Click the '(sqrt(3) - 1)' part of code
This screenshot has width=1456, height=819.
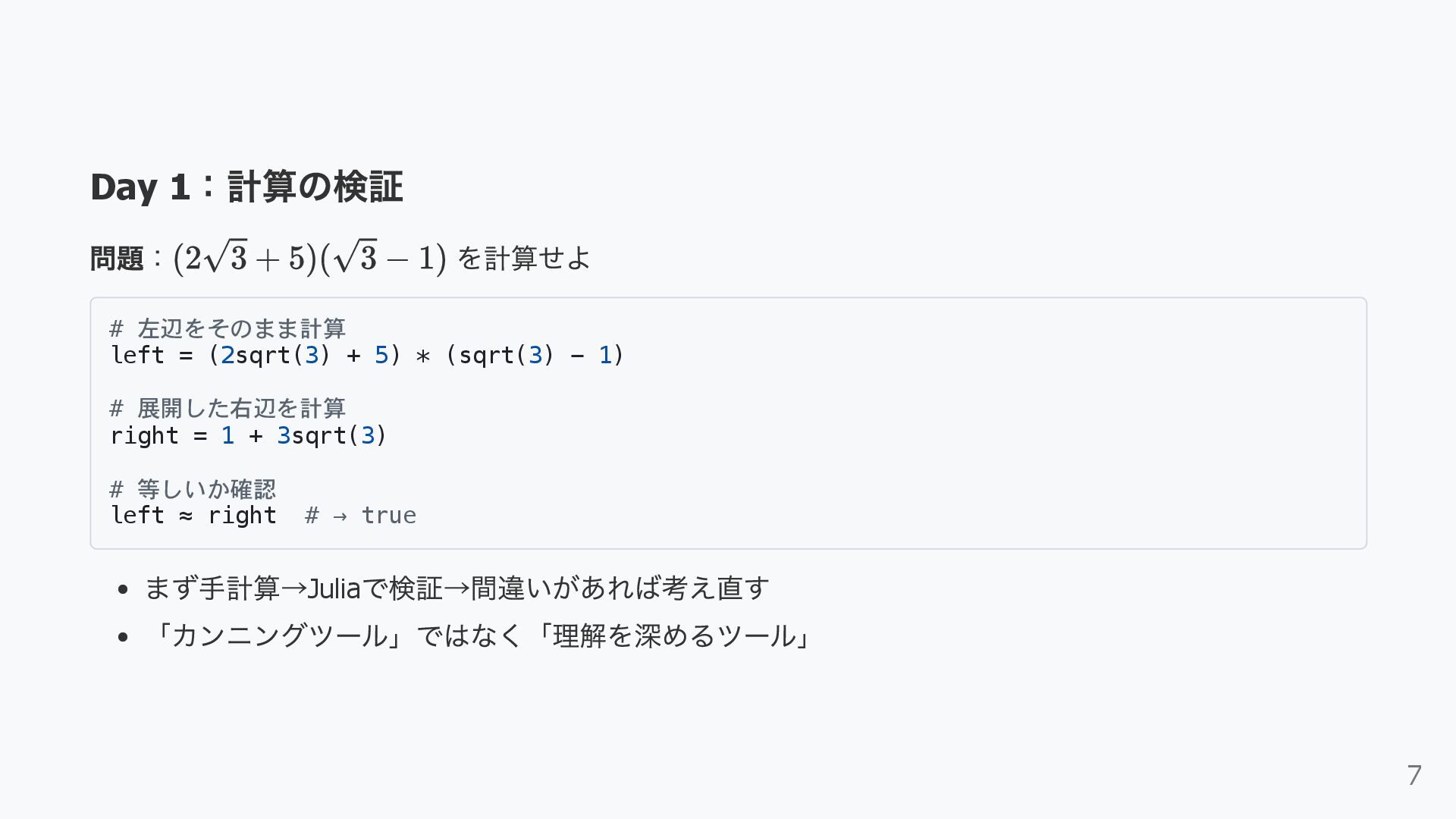(535, 355)
